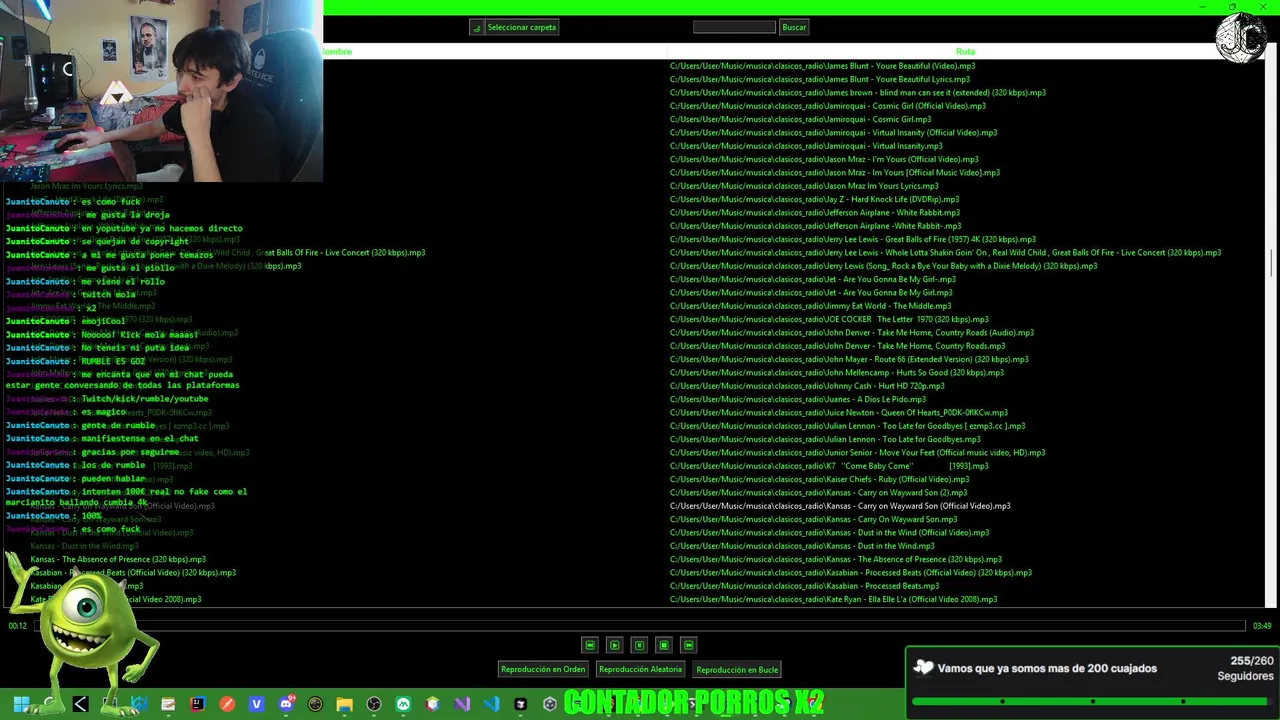Open the Windows Start menu
The image size is (1280, 720).
click(21, 704)
